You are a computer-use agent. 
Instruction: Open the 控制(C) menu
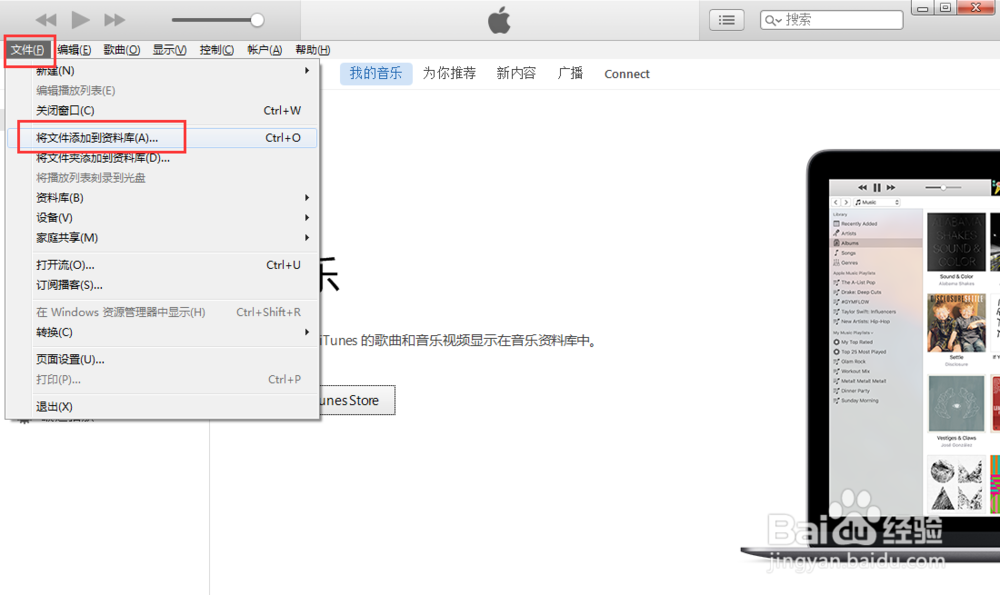pyautogui.click(x=217, y=50)
